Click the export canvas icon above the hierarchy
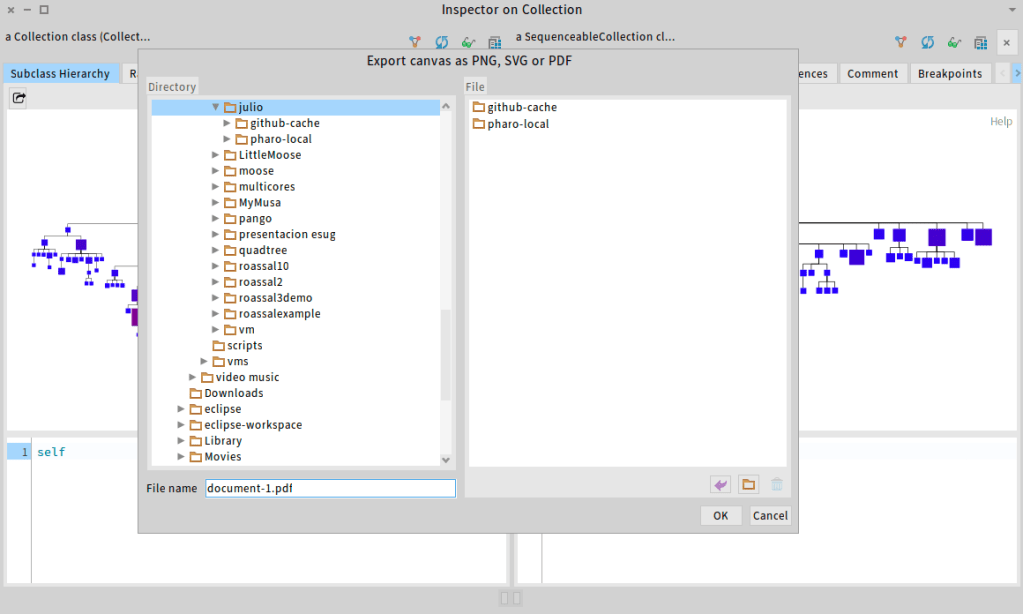This screenshot has width=1023, height=614. point(19,98)
